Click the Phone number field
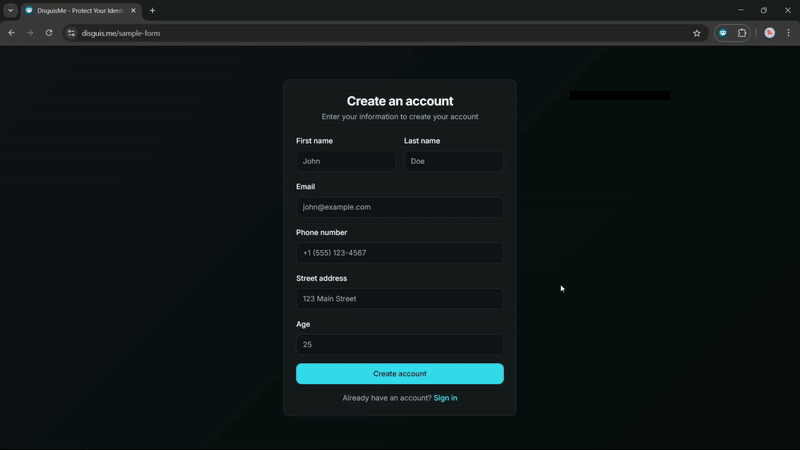 coord(399,253)
